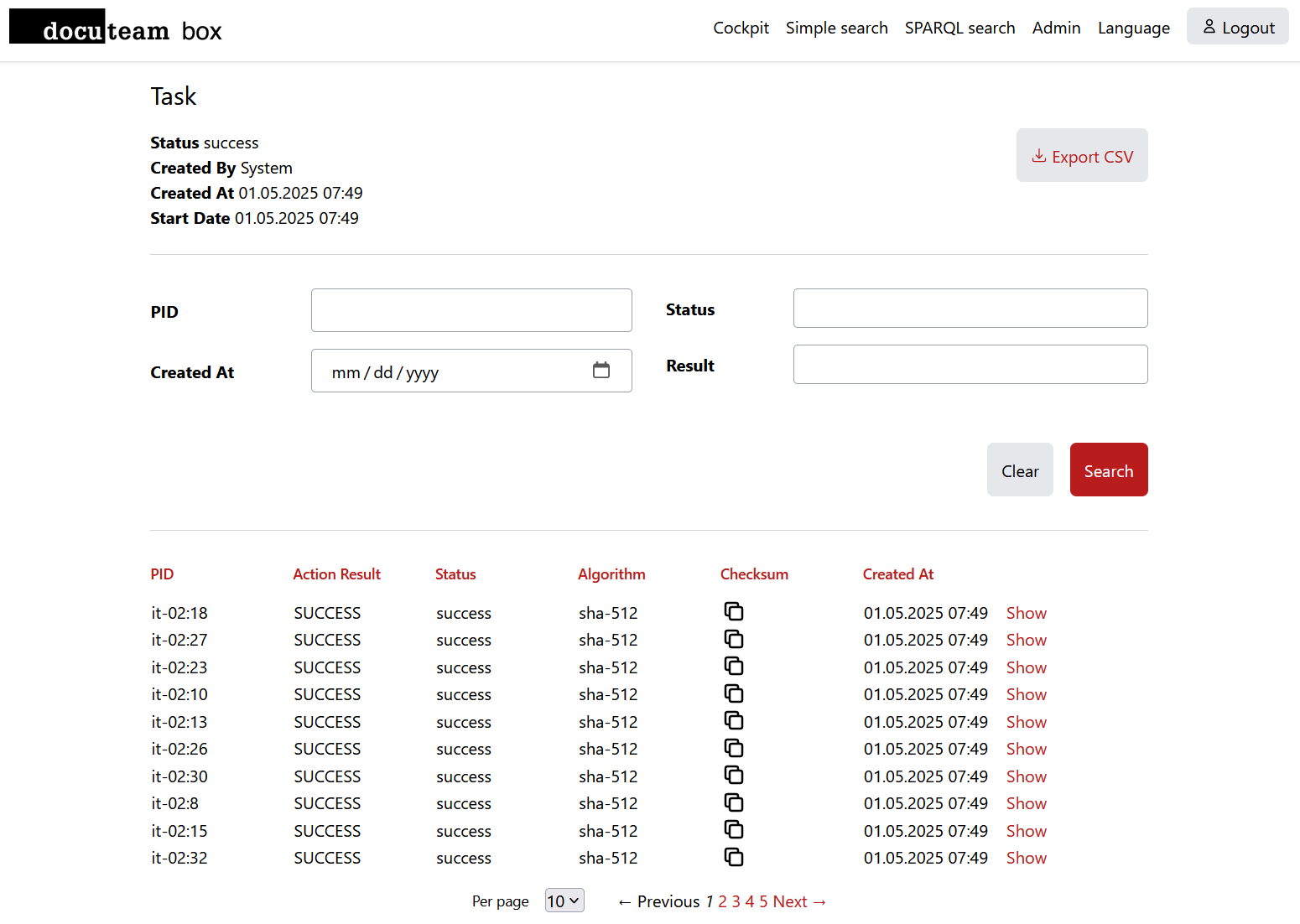Go to page 3 of results
Screen dimensions: 1300x924
click(x=736, y=901)
